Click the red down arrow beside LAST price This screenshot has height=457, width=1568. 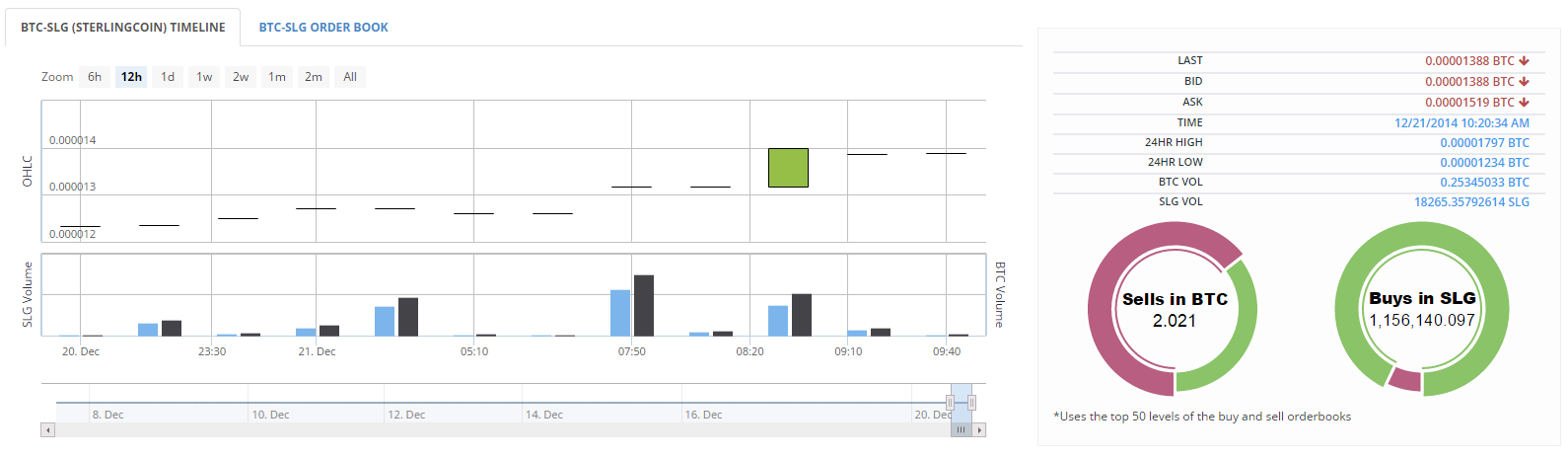(x=1524, y=61)
